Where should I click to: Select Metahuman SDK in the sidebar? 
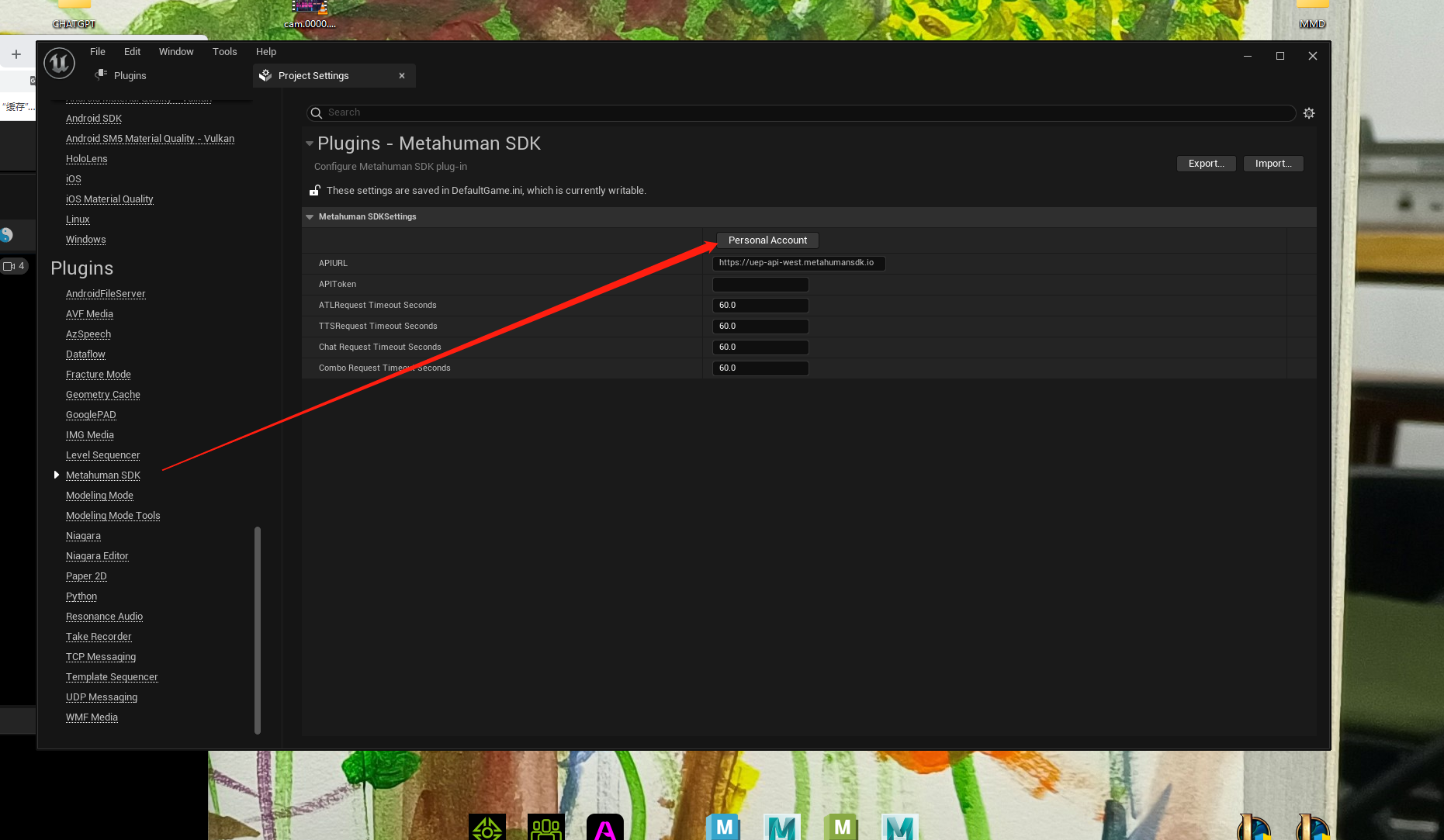(x=103, y=475)
